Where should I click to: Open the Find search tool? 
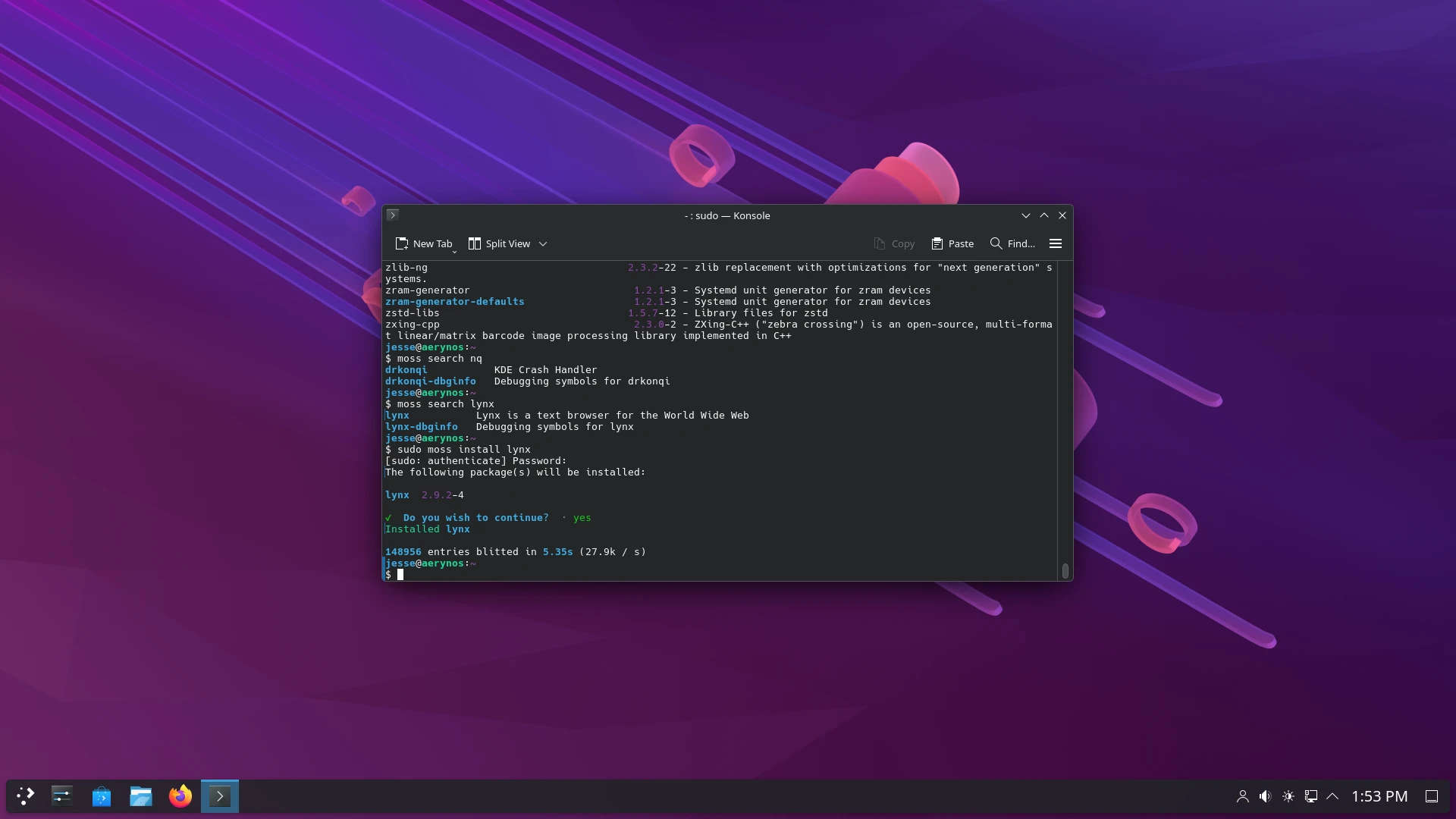[x=1012, y=243]
